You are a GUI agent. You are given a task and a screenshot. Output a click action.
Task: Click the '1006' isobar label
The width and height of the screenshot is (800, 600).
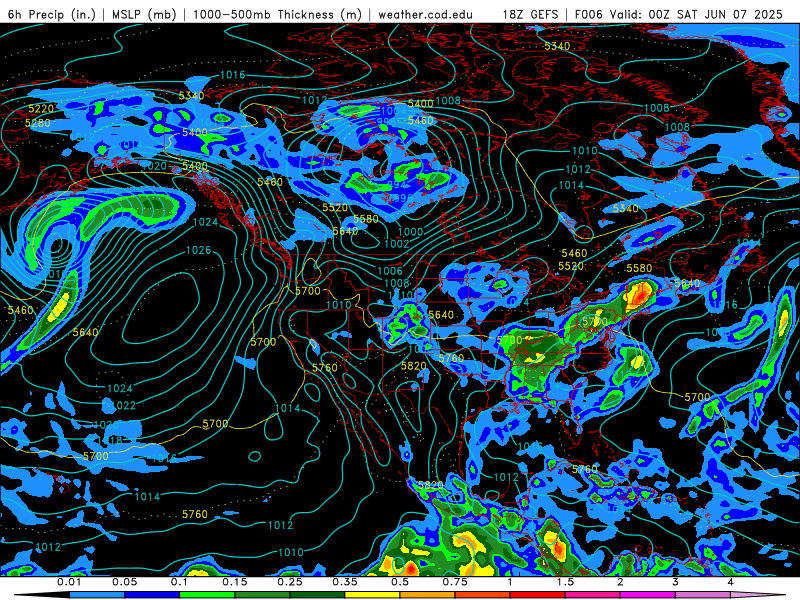[390, 270]
